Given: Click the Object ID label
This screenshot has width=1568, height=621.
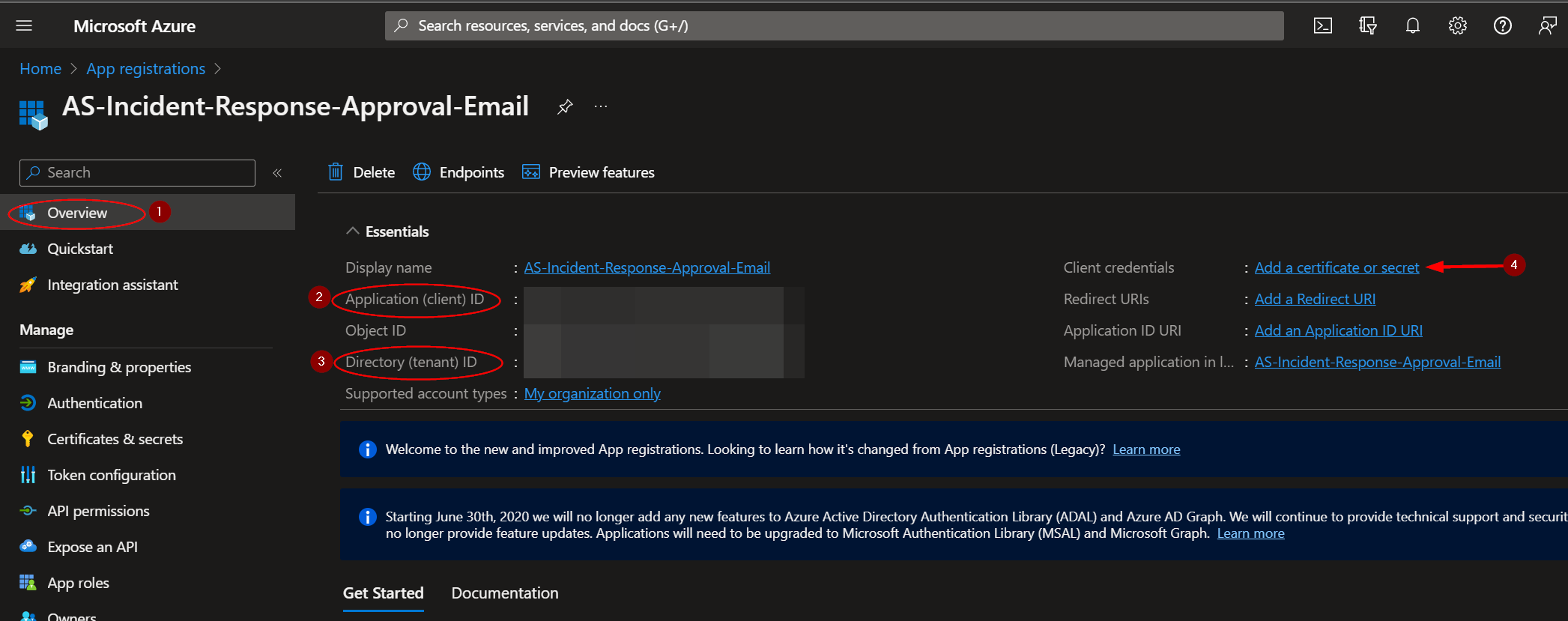Looking at the screenshot, I should point(375,330).
